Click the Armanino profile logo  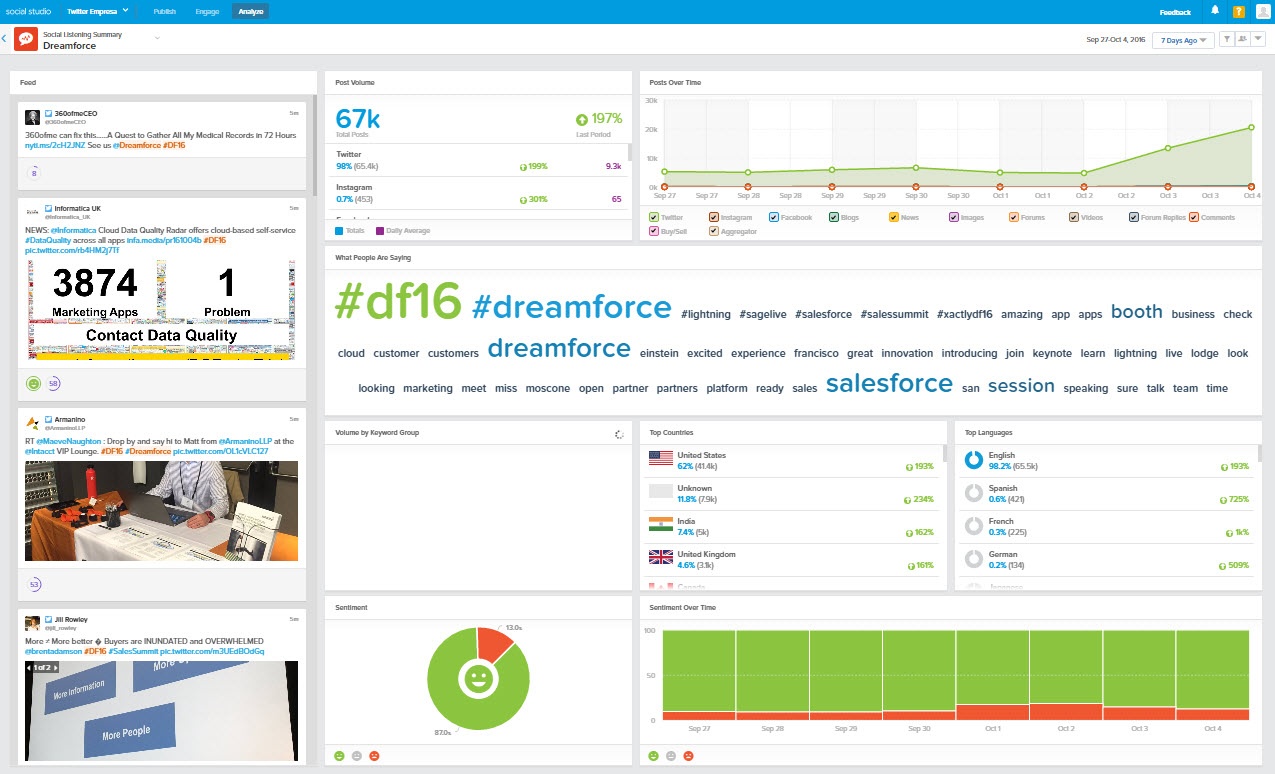pyautogui.click(x=32, y=421)
